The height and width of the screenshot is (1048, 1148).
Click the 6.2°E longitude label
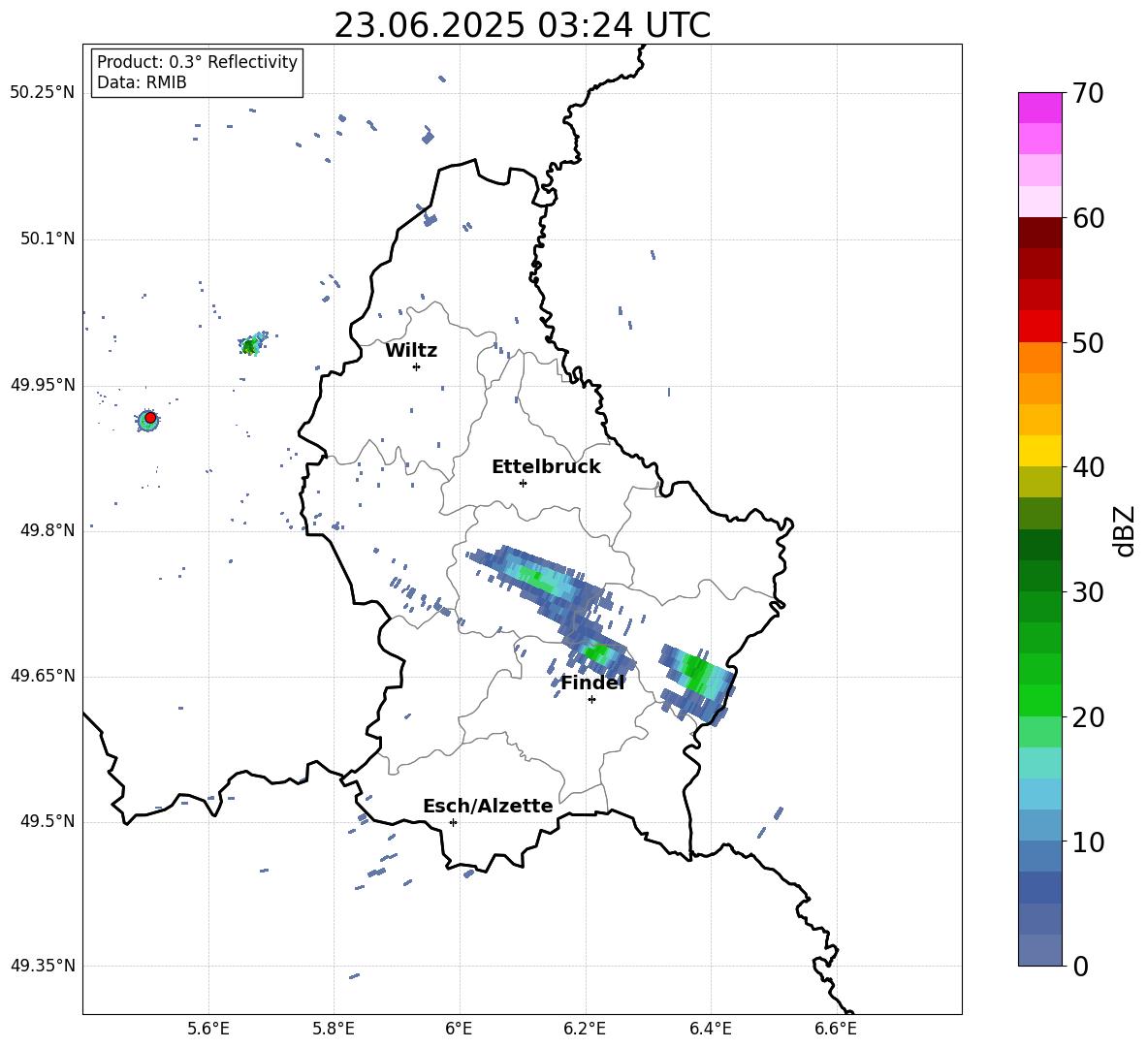tap(585, 1029)
